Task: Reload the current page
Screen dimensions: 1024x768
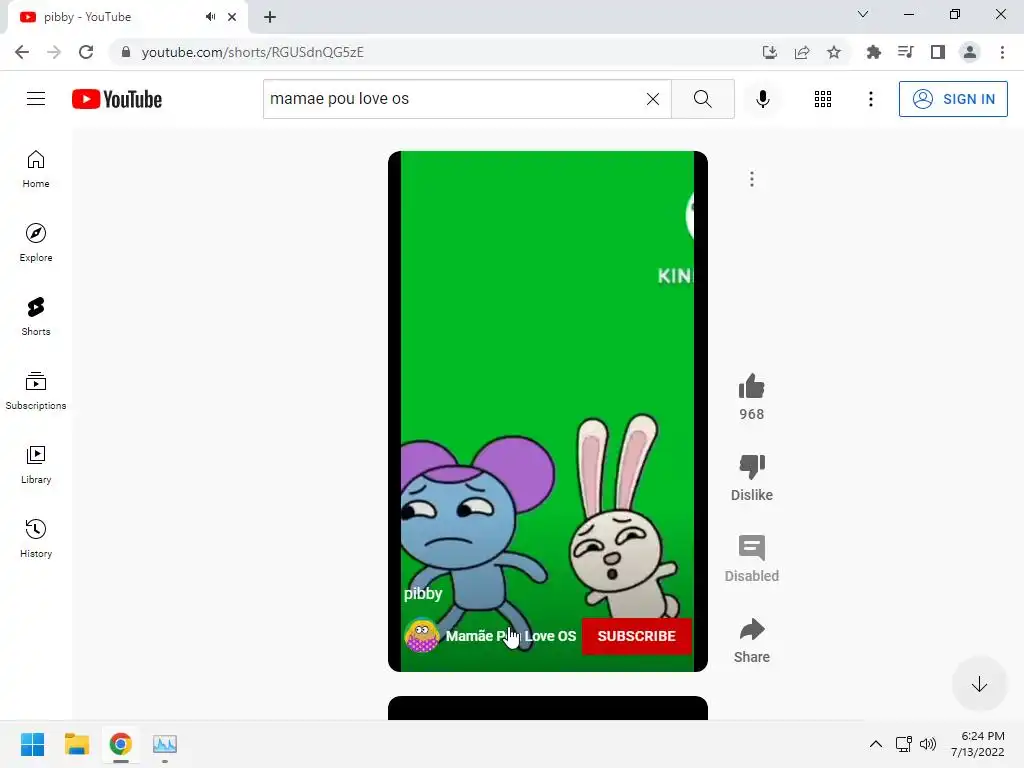Action: (x=86, y=52)
